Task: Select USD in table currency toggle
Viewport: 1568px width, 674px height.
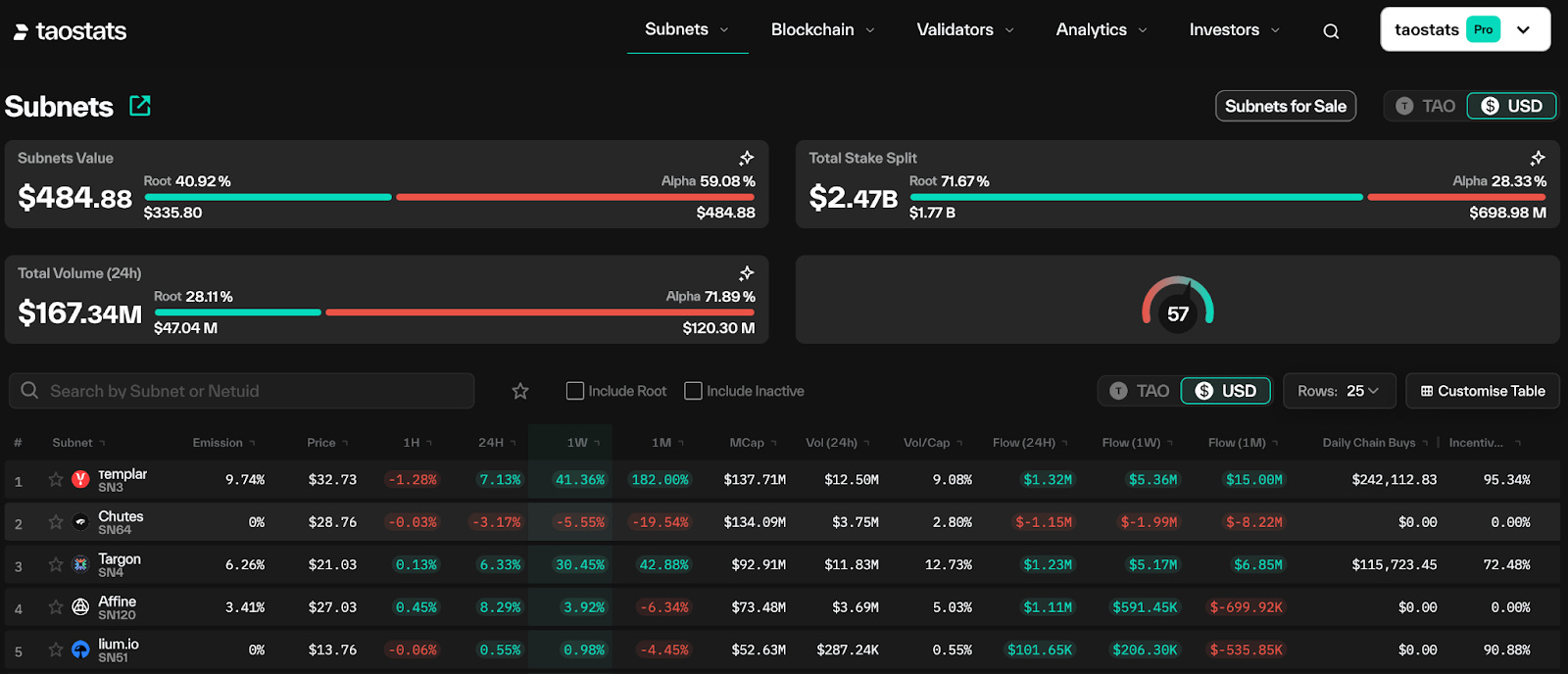Action: (x=1225, y=391)
